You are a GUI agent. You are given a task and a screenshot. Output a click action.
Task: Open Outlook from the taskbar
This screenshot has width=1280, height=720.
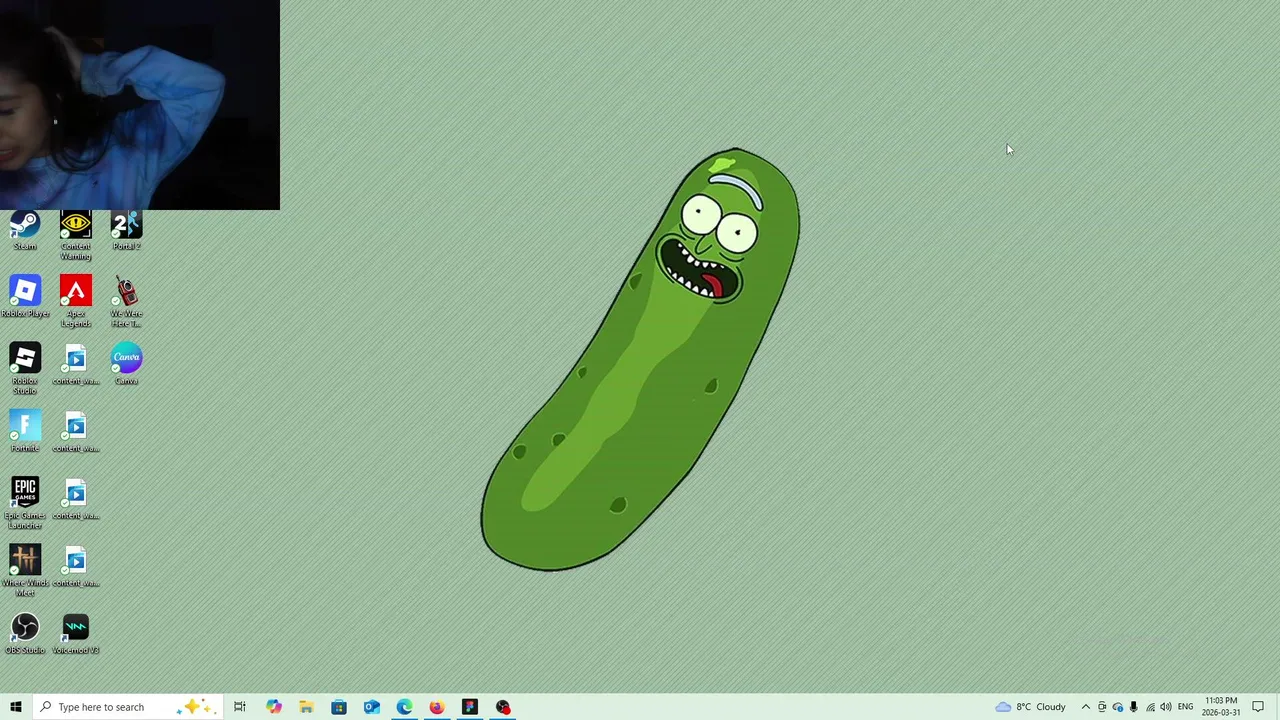tap(372, 707)
